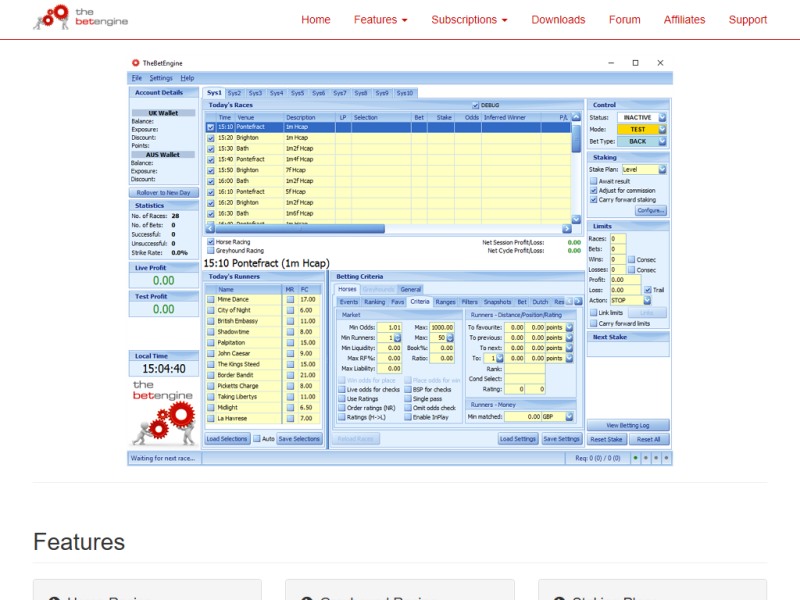Toggle the Horse Racing checkbox

click(210, 242)
